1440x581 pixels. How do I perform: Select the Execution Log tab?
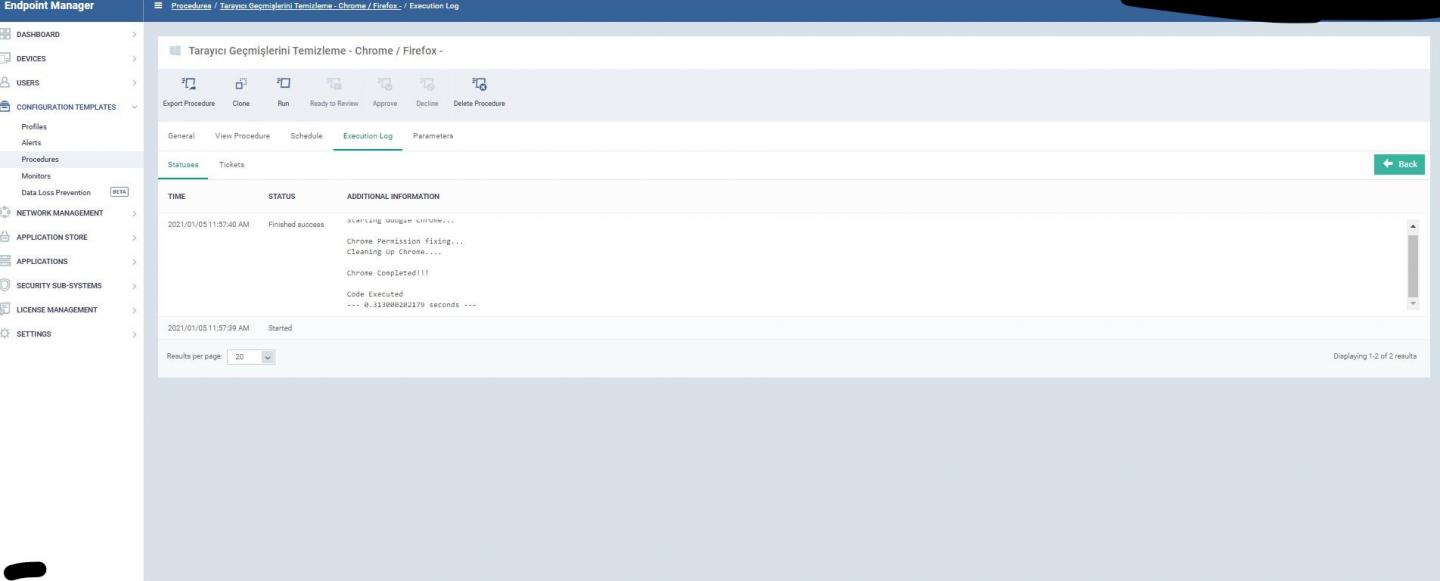[368, 136]
